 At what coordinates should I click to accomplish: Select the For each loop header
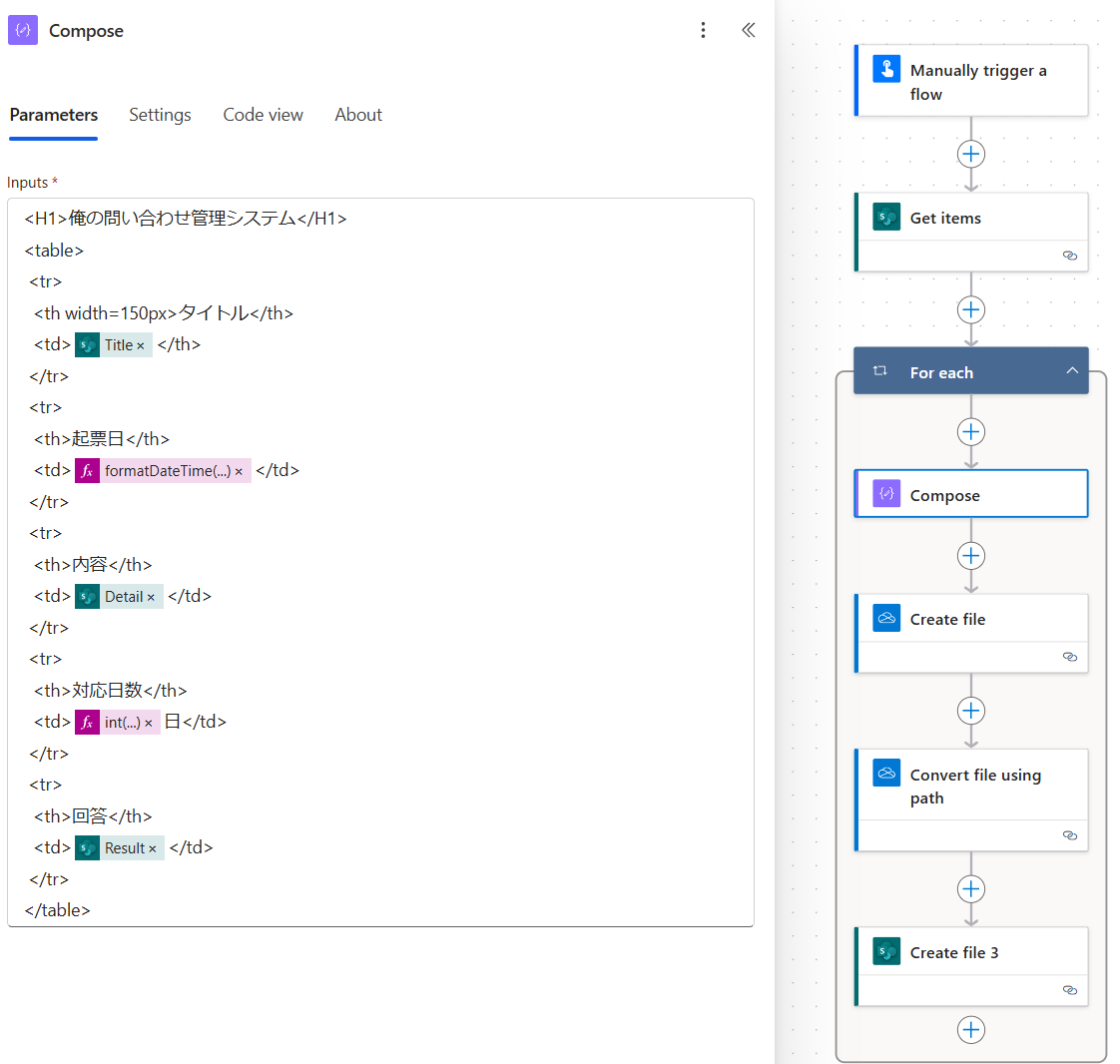(x=971, y=371)
